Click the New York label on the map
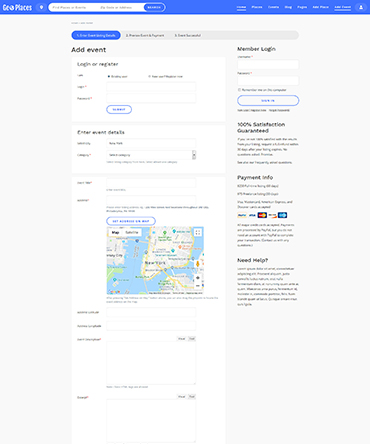Screen dimensions: 370x444 (x=155, y=263)
